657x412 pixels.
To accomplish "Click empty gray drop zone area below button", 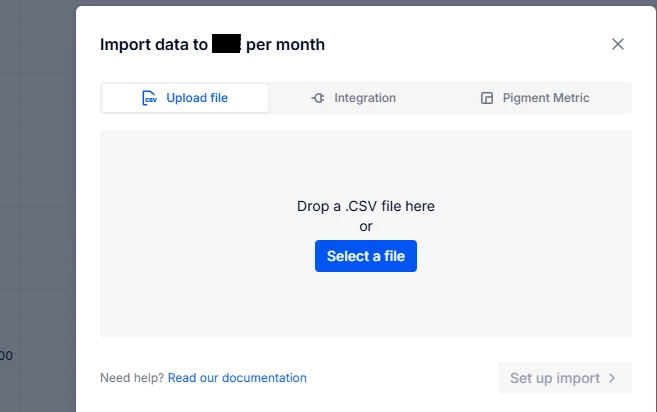I will 366,306.
